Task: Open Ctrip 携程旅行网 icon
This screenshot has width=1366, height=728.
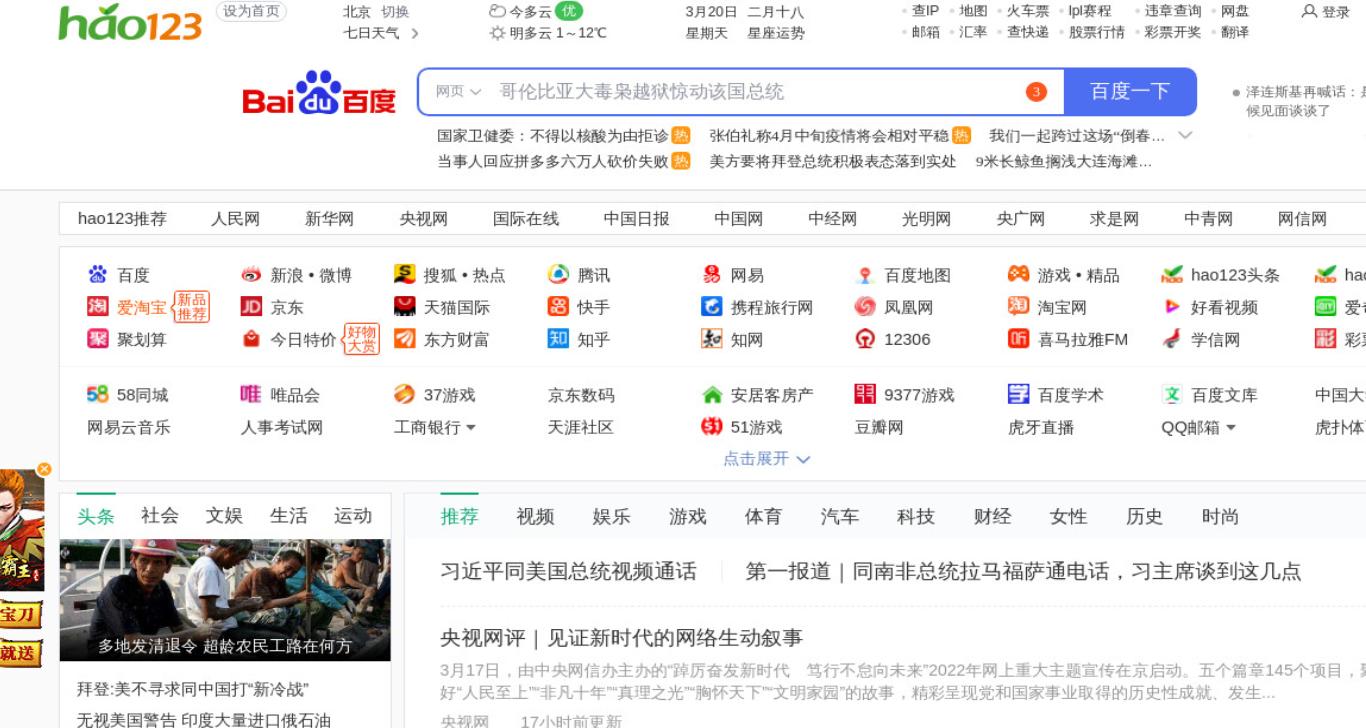Action: point(711,307)
